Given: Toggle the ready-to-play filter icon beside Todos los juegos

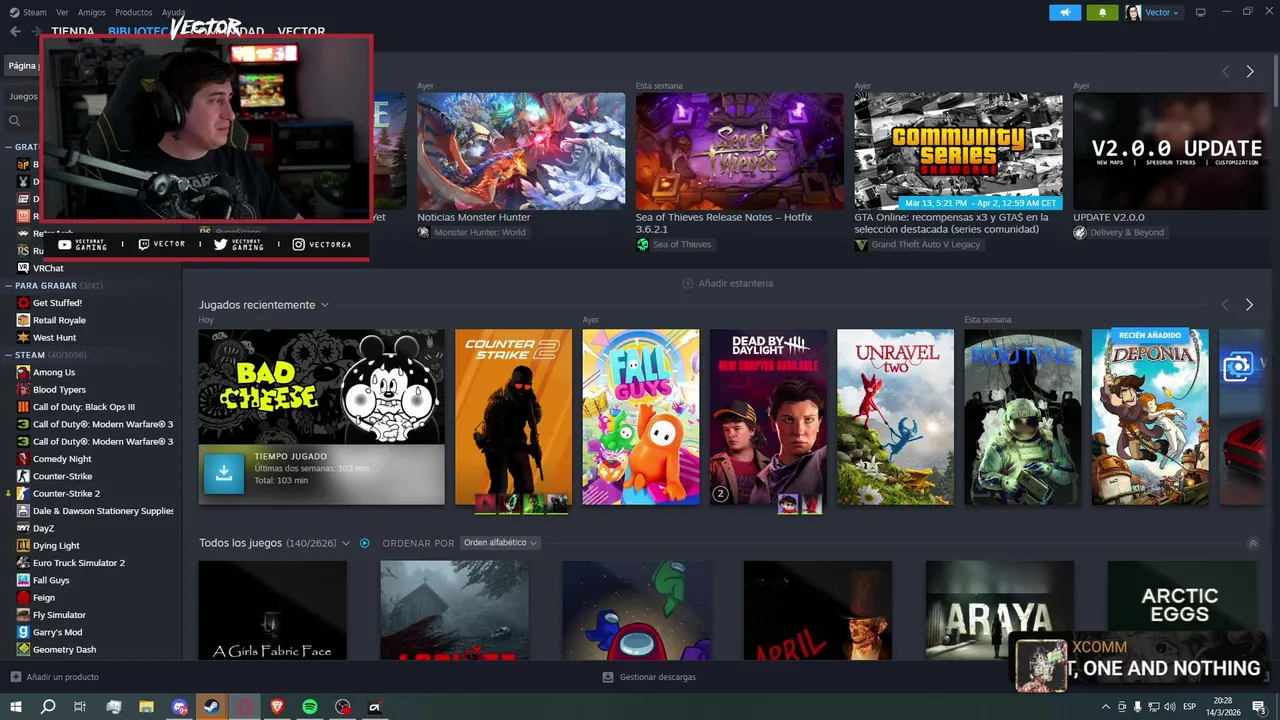Looking at the screenshot, I should [365, 543].
